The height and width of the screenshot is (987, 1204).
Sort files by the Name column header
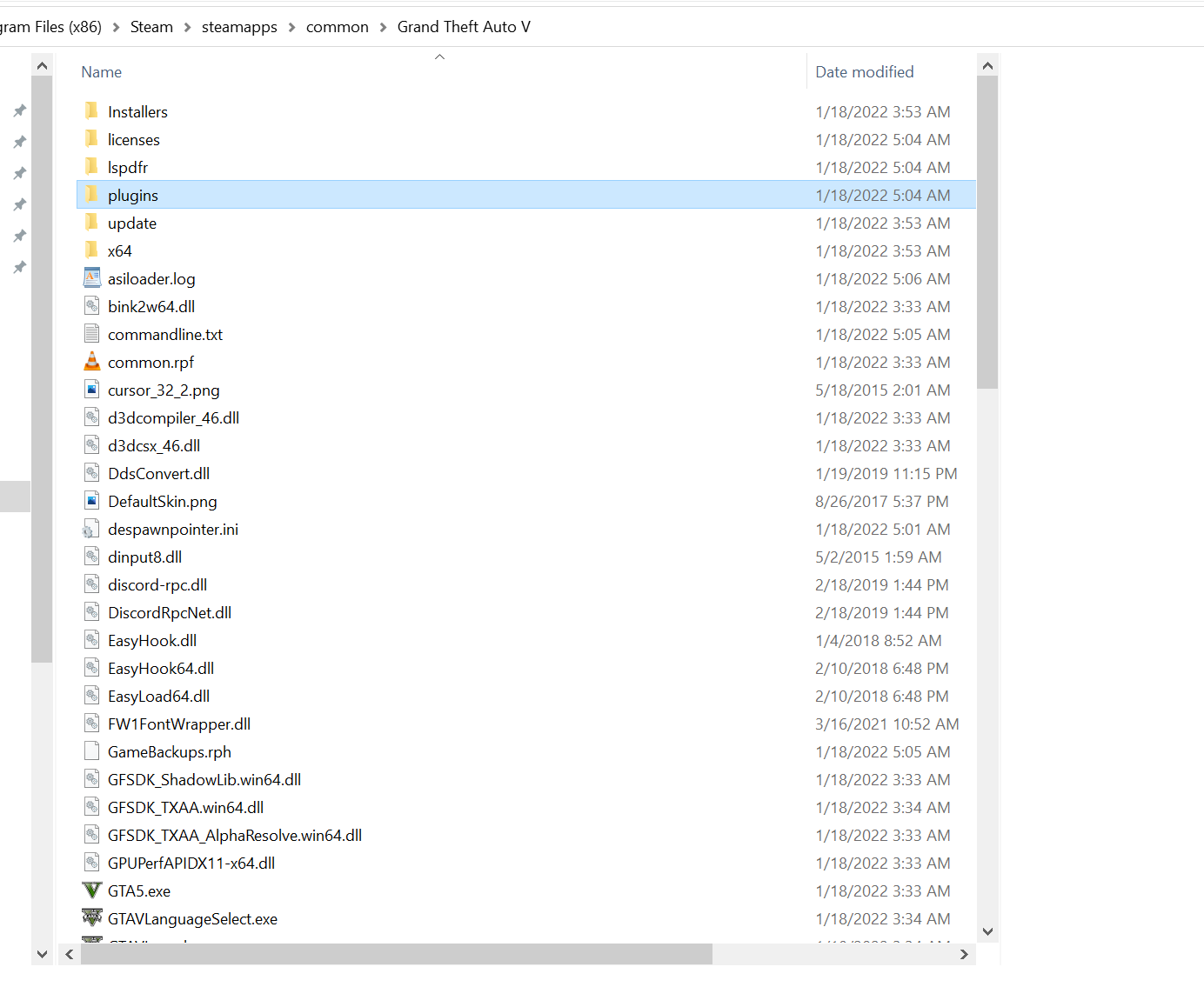(101, 72)
